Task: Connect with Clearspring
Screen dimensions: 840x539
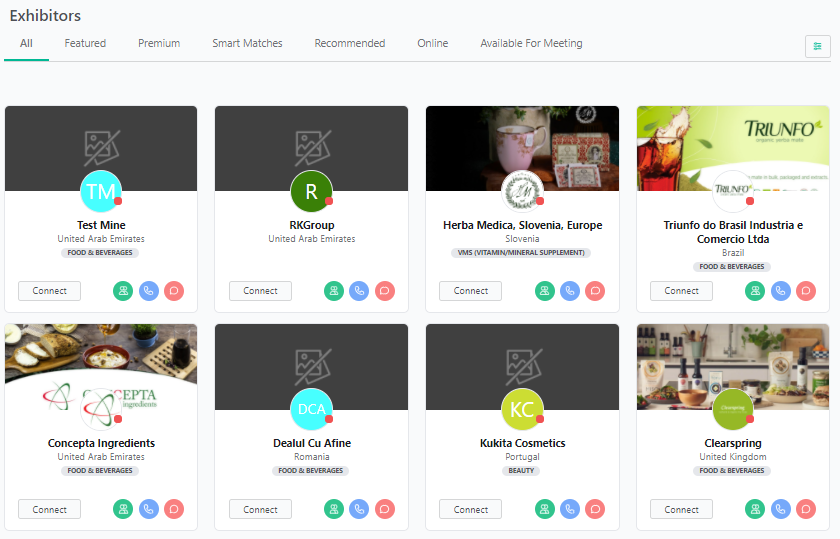Action: [x=681, y=510]
